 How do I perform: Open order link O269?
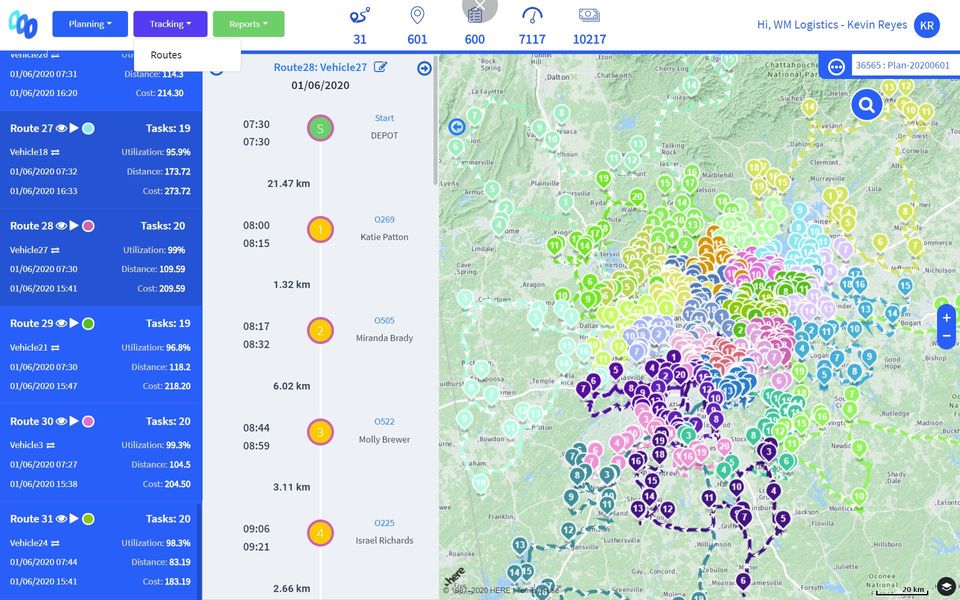tap(384, 219)
